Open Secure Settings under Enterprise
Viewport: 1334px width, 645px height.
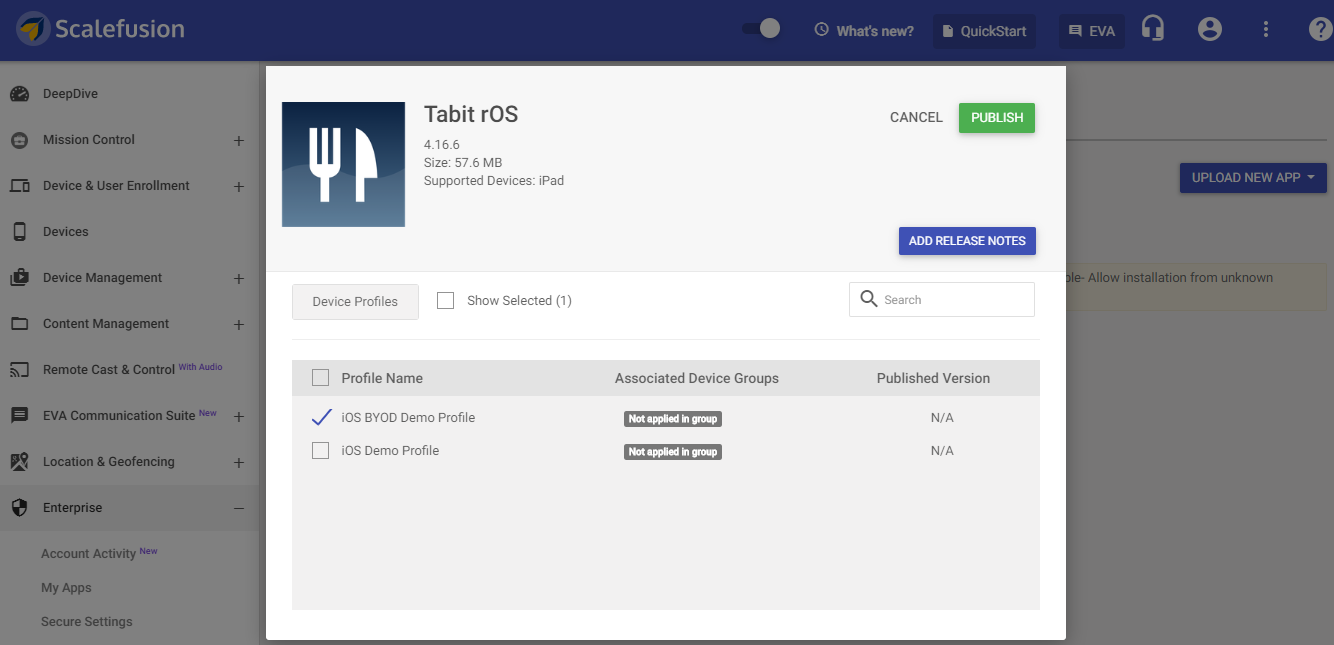coord(87,621)
